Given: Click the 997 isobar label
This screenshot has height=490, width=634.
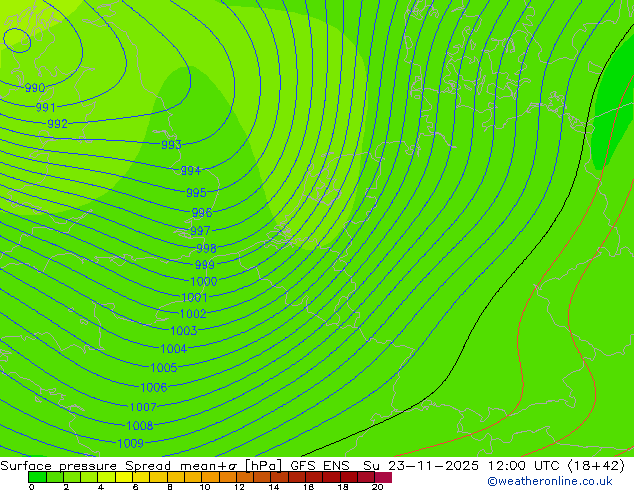Looking at the screenshot, I should click(x=200, y=230).
